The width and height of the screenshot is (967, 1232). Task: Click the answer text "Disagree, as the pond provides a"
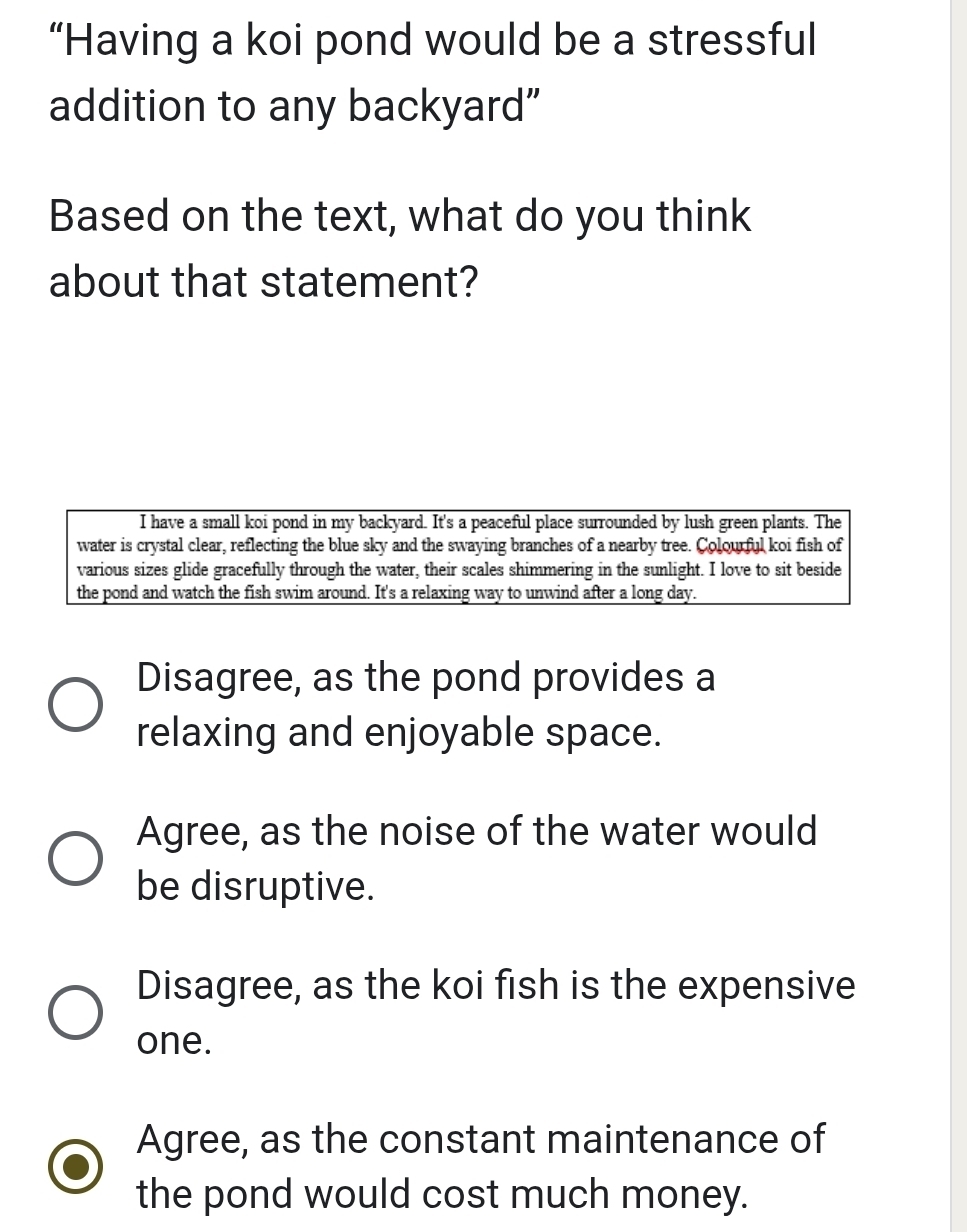coord(426,678)
